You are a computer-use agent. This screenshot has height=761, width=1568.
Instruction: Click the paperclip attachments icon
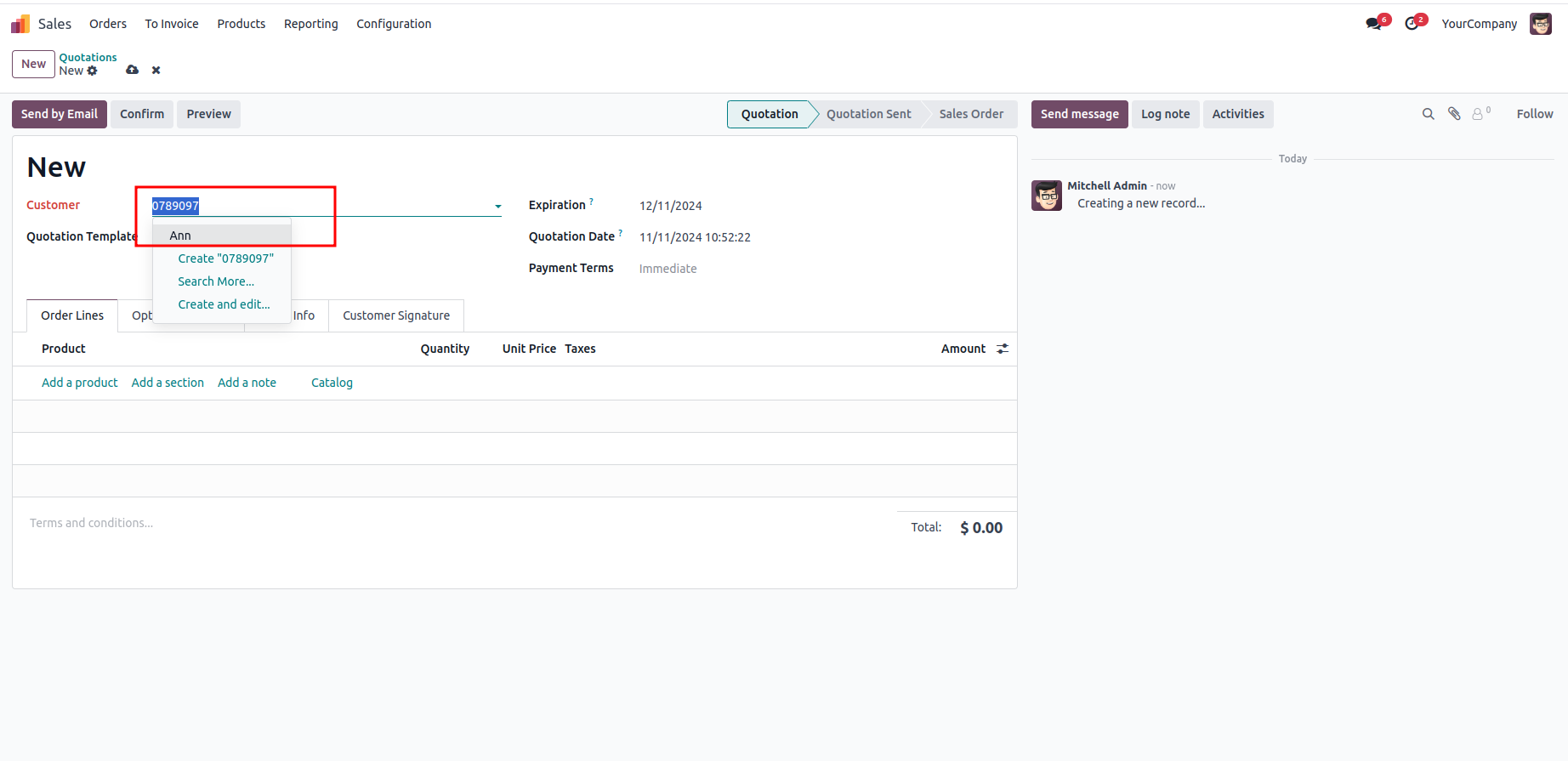(1455, 114)
